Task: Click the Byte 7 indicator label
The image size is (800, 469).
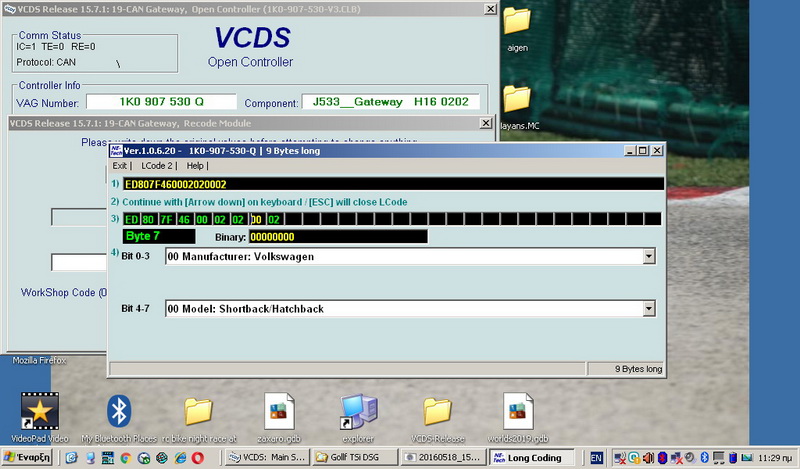Action: 159,236
